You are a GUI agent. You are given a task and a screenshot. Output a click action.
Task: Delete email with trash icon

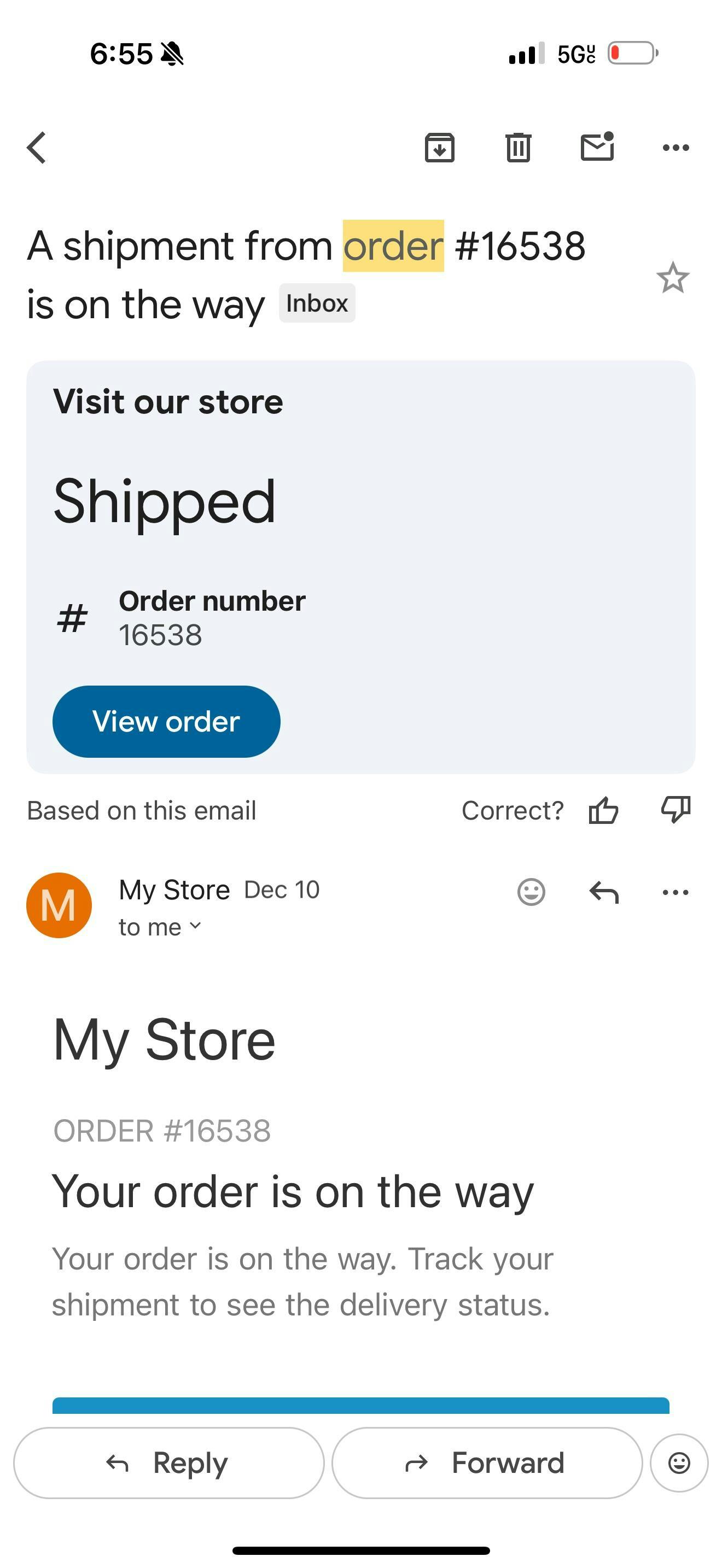click(518, 148)
